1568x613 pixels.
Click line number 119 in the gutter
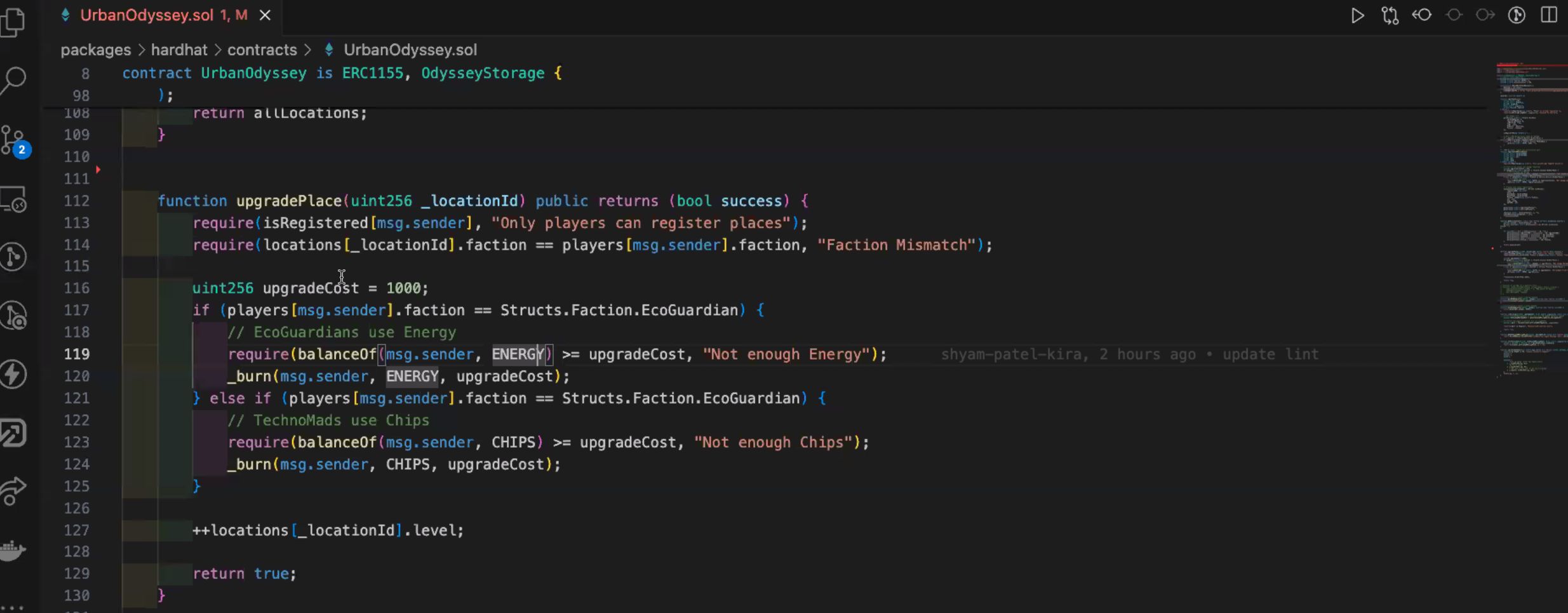76,354
